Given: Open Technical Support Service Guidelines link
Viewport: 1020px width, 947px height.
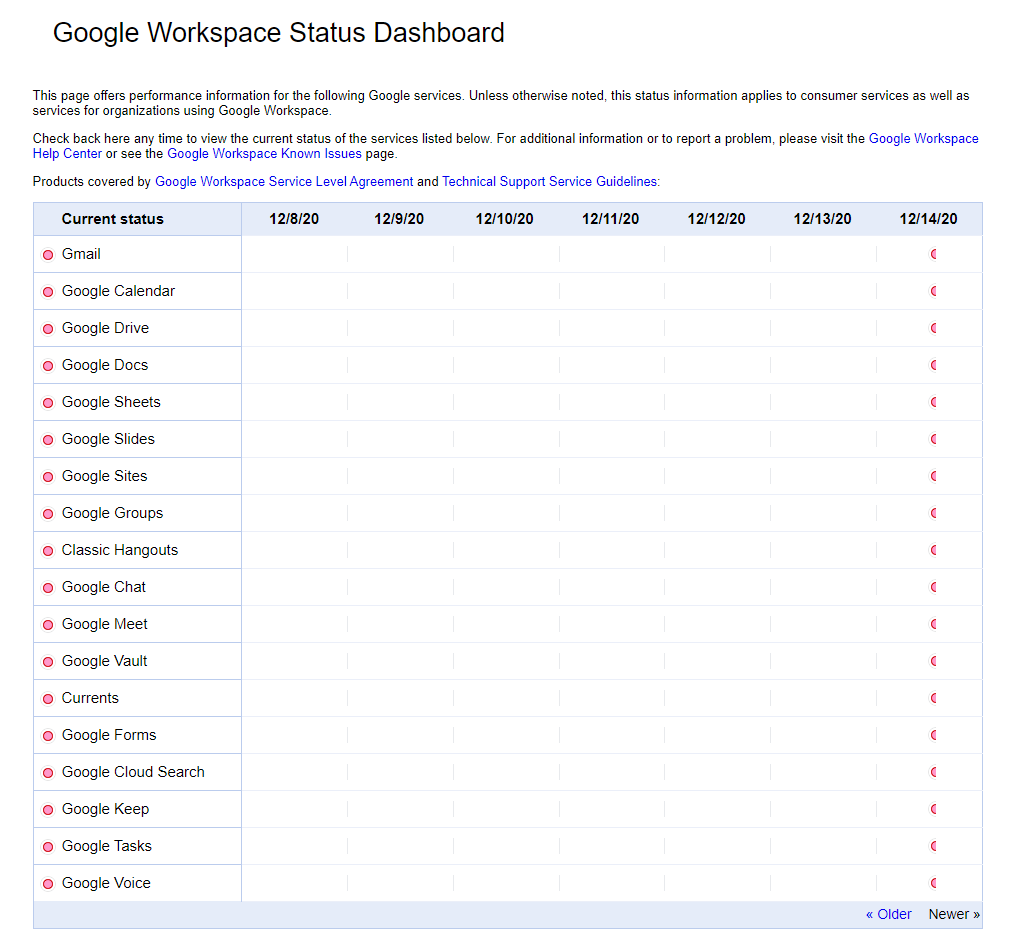Looking at the screenshot, I should coord(550,181).
